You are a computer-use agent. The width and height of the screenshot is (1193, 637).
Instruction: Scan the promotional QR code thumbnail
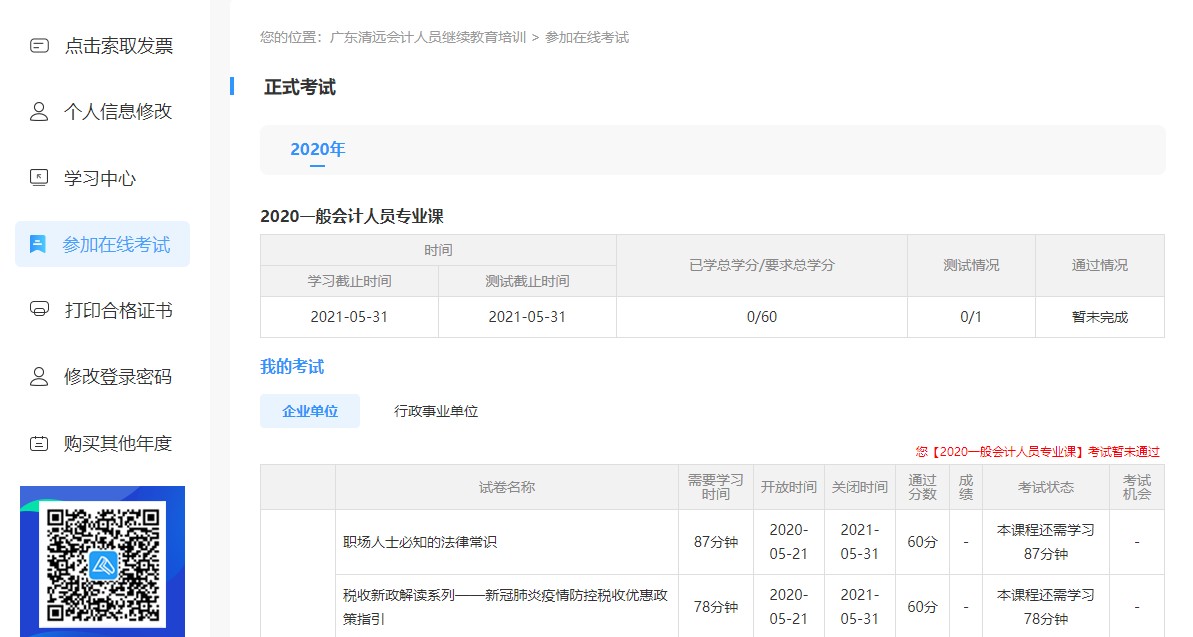pyautogui.click(x=102, y=564)
